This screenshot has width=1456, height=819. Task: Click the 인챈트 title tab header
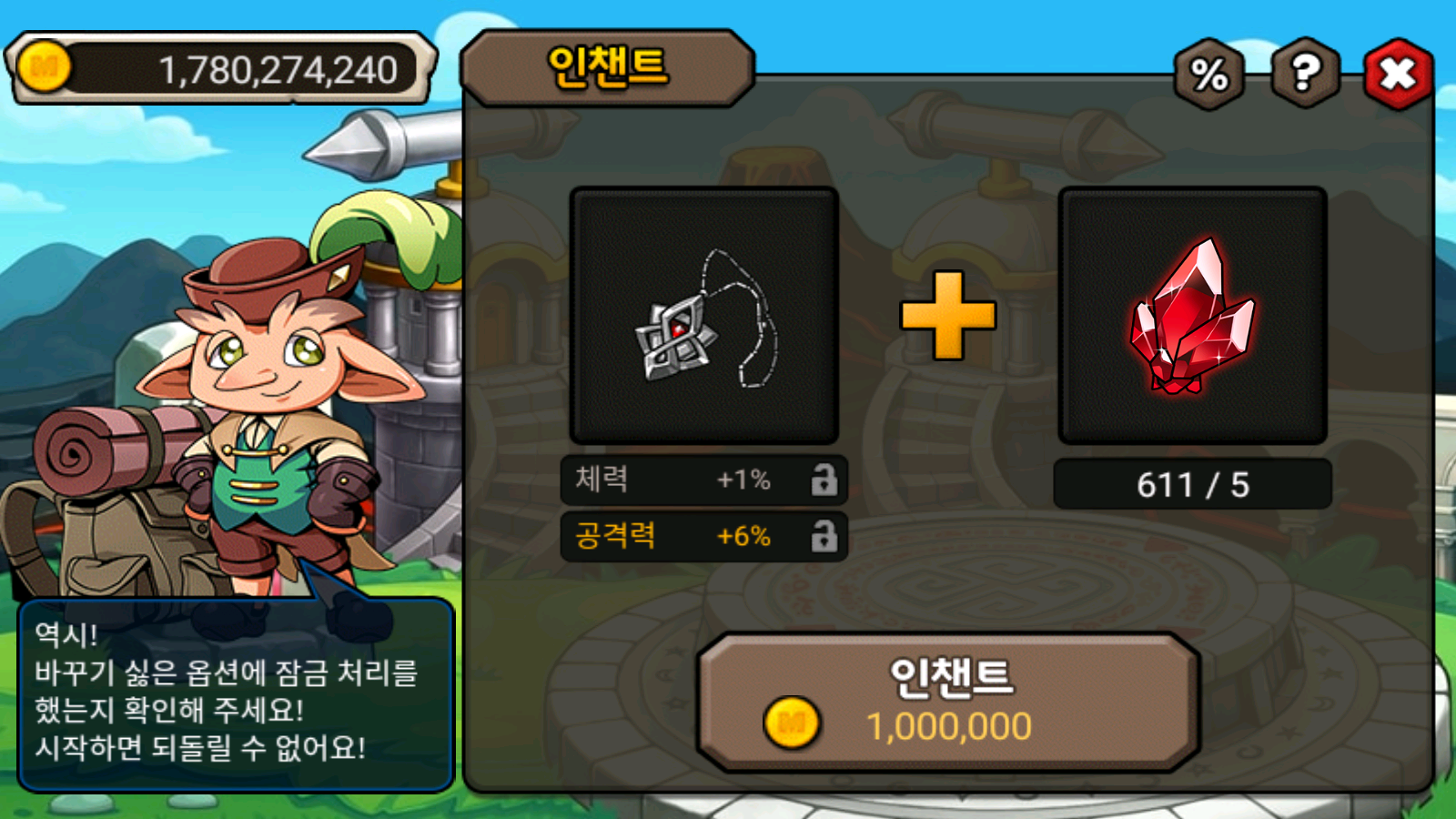point(608,67)
